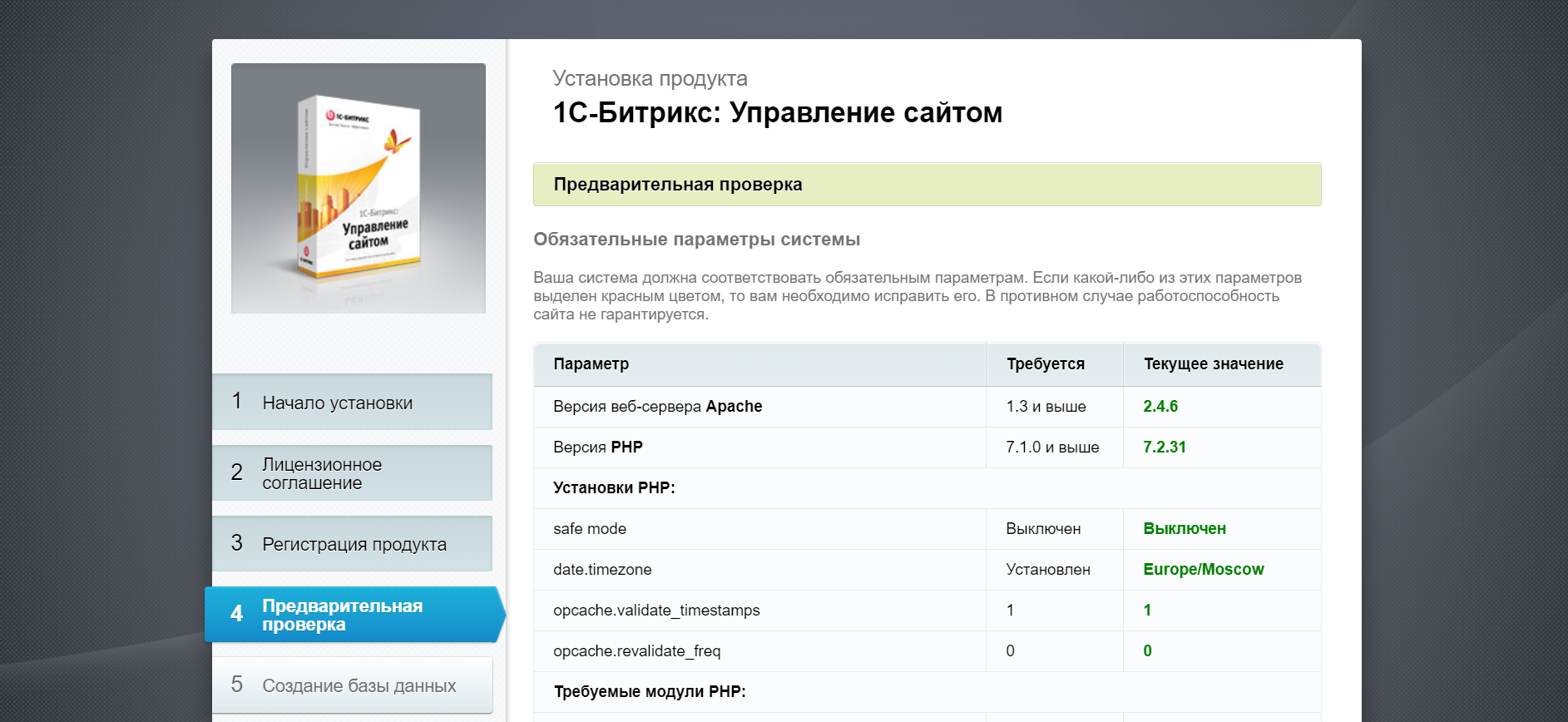Click the Параметр column header

(591, 363)
